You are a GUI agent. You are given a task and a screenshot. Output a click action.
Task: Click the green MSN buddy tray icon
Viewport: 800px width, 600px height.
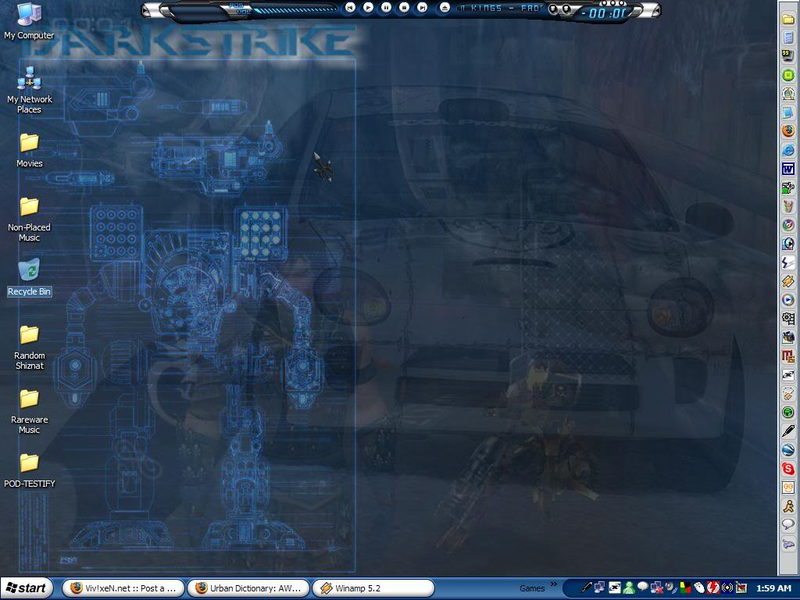[x=629, y=588]
